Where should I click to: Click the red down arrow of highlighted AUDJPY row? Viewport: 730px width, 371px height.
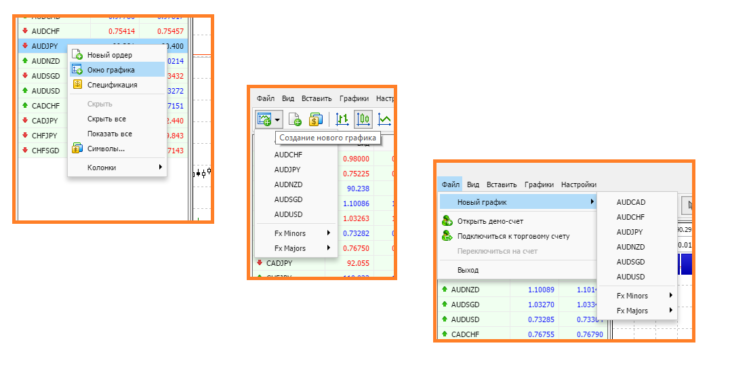pyautogui.click(x=25, y=46)
